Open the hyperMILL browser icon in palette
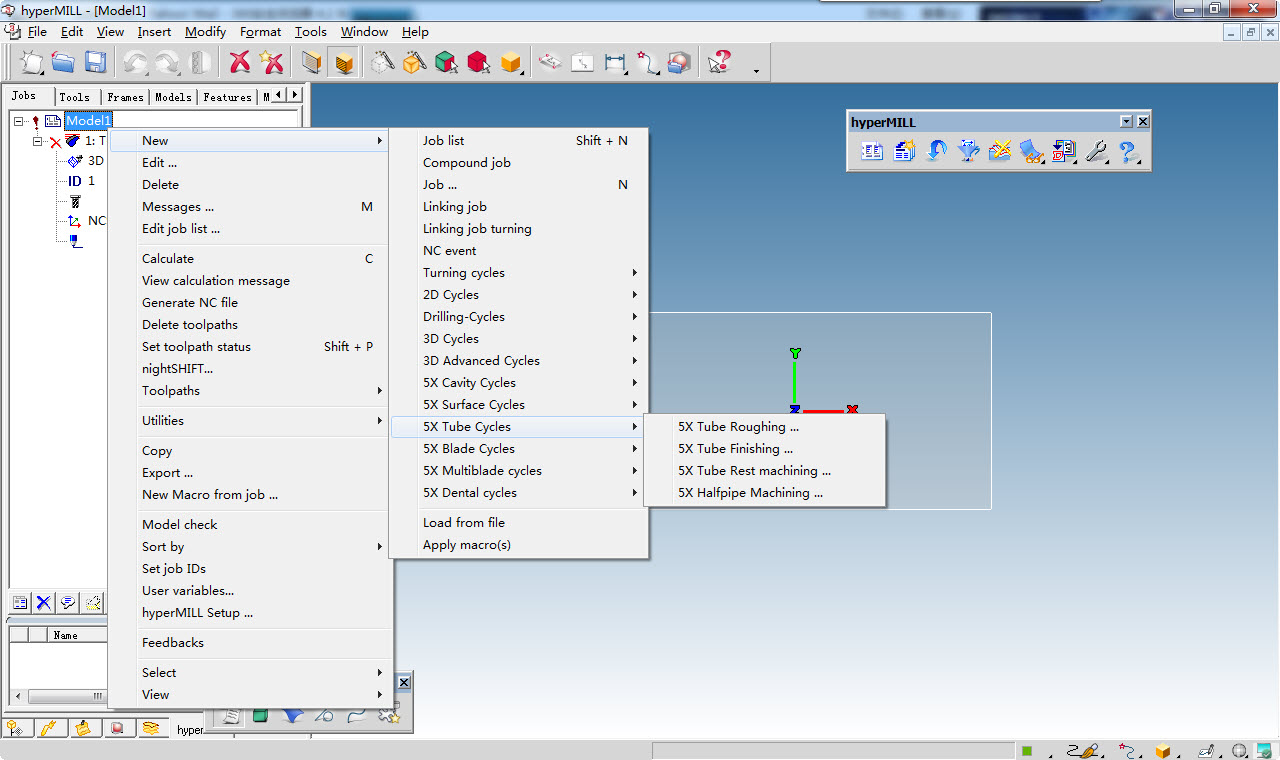Viewport: 1280px width, 760px height. click(872, 151)
